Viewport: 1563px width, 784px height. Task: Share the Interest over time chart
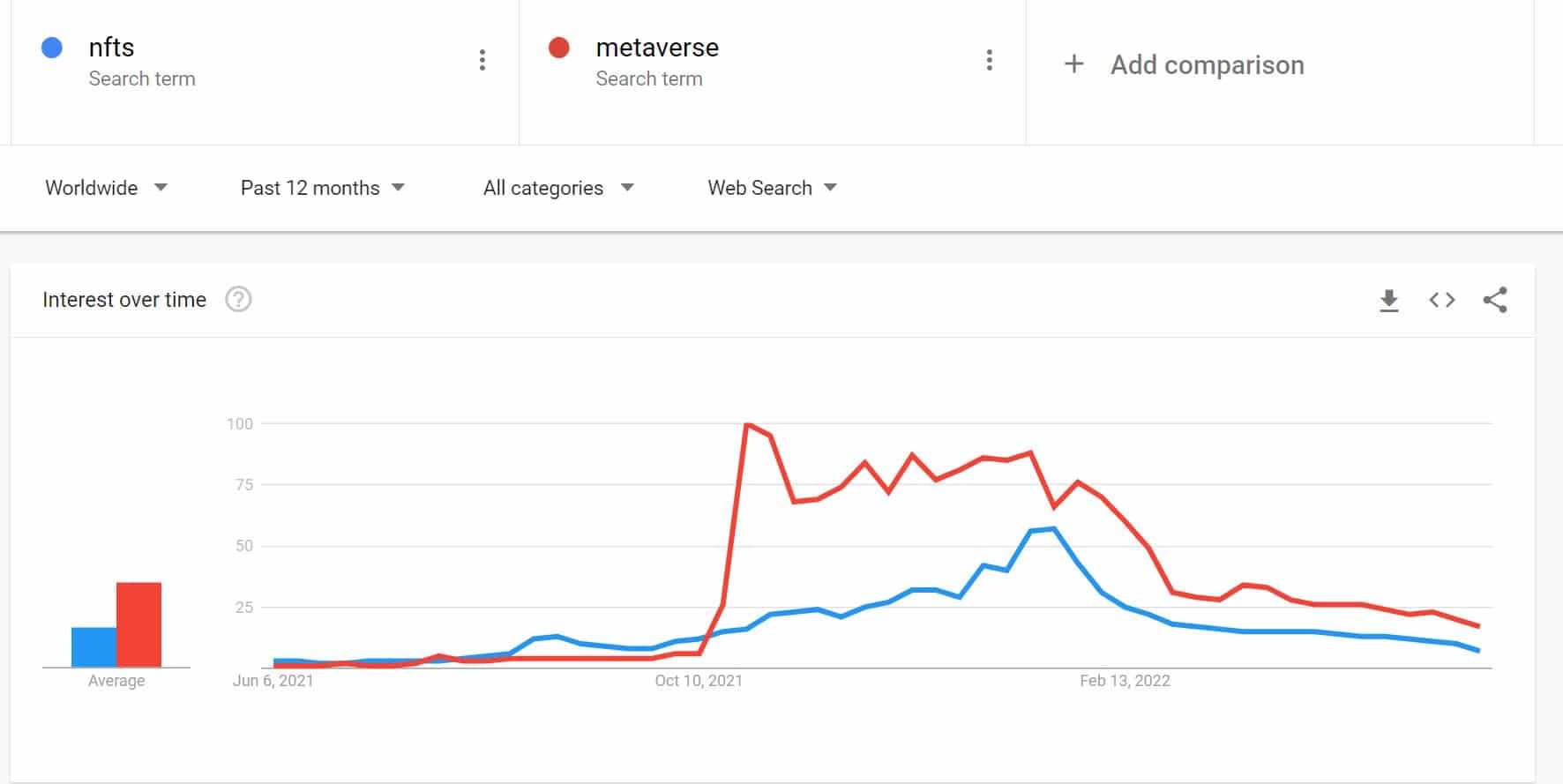point(1495,300)
